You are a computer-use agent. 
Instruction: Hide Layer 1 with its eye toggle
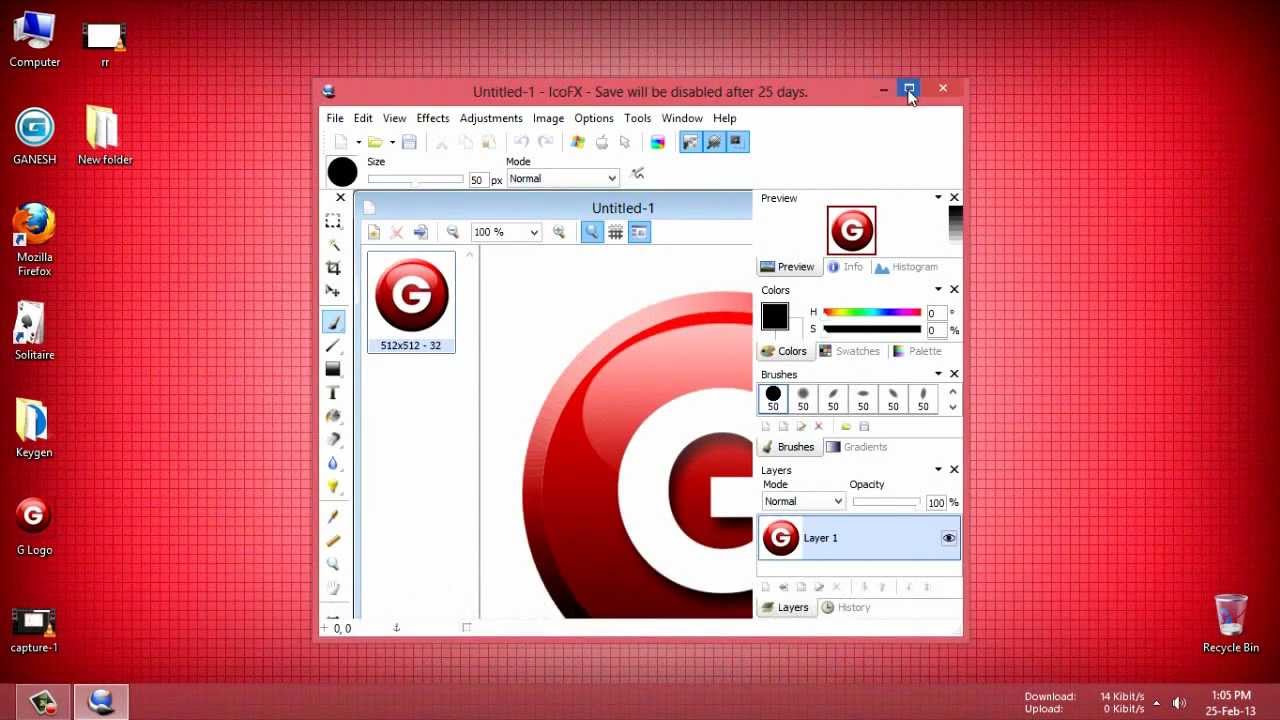click(x=948, y=538)
